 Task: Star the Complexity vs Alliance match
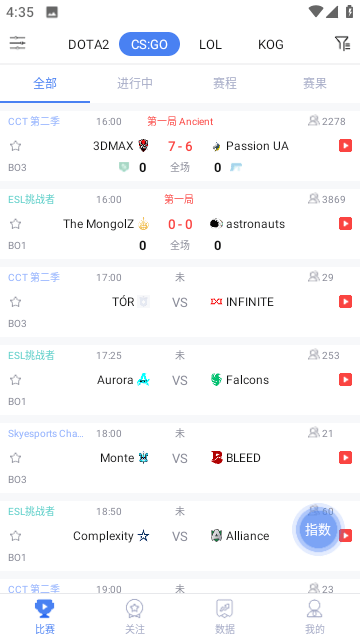coord(16,536)
